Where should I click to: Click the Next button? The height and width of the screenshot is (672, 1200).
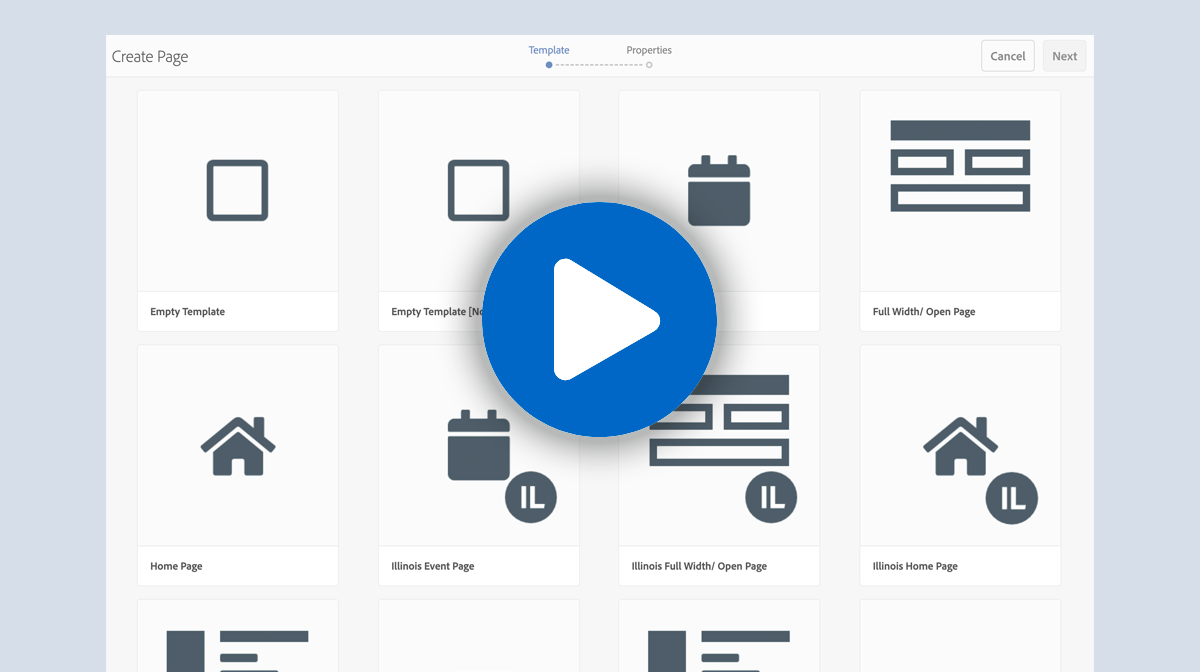coord(1064,56)
